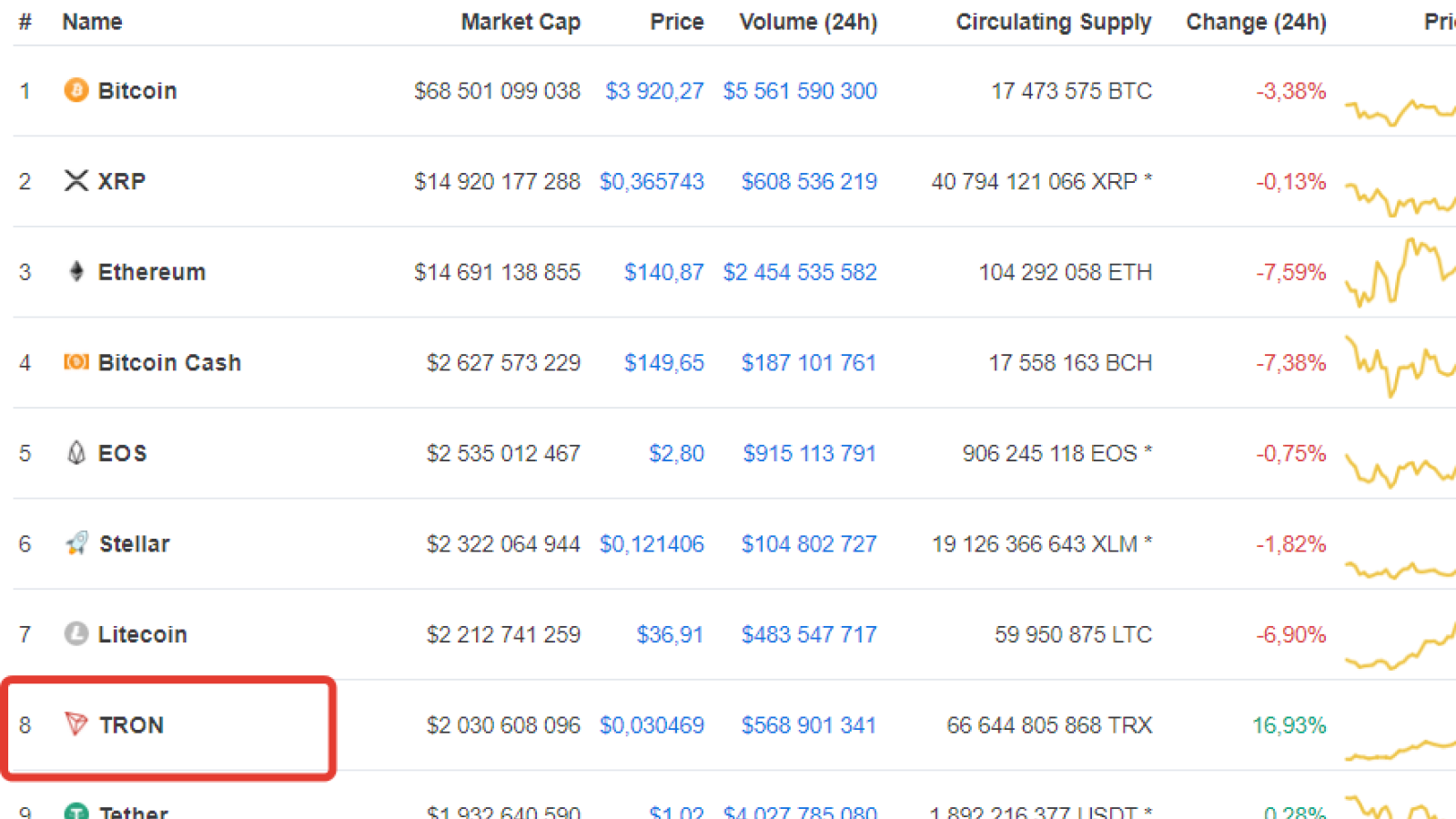
Task: Click TRON price $0,030469
Action: point(652,725)
